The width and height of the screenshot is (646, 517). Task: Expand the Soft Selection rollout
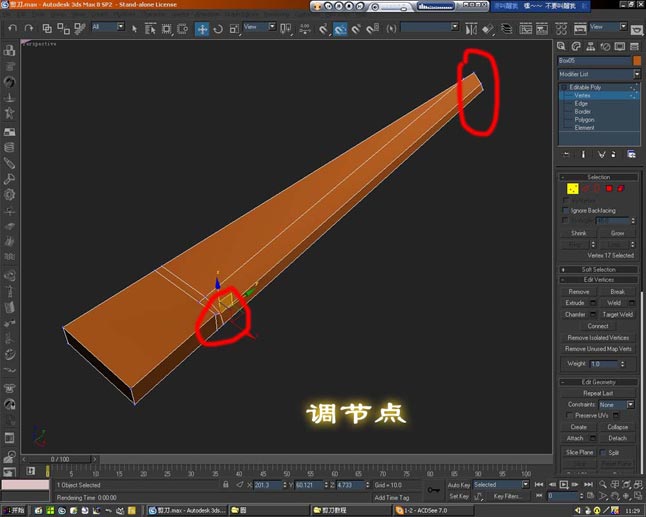(x=599, y=269)
